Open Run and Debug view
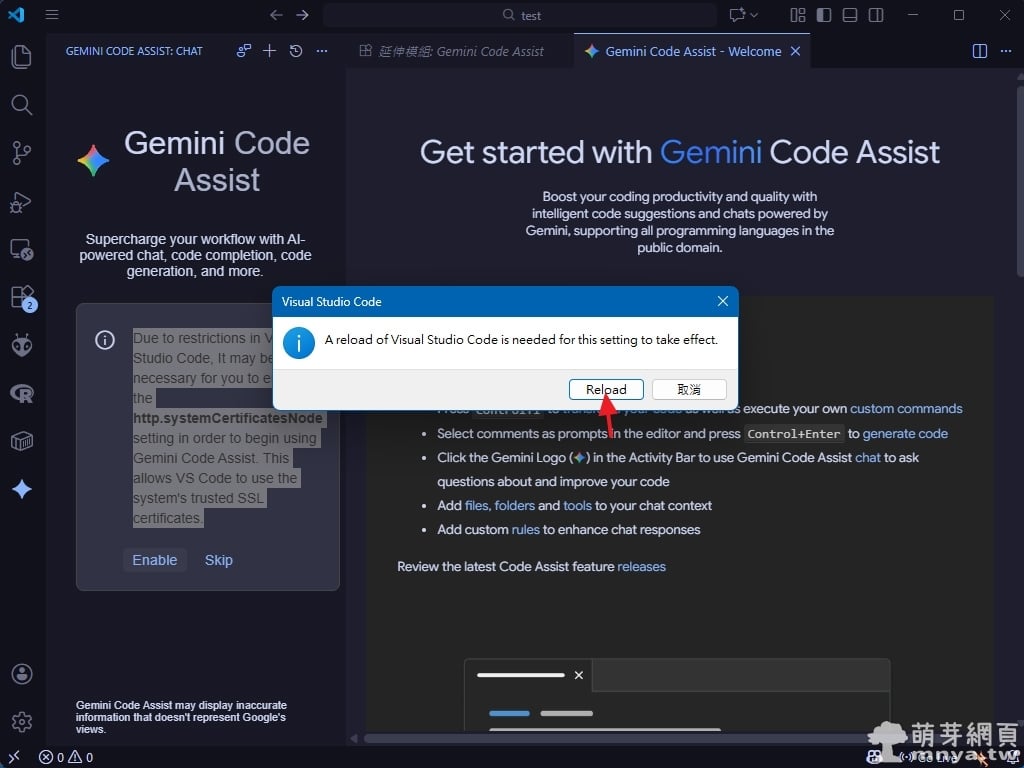1024x768 pixels. [x=21, y=201]
